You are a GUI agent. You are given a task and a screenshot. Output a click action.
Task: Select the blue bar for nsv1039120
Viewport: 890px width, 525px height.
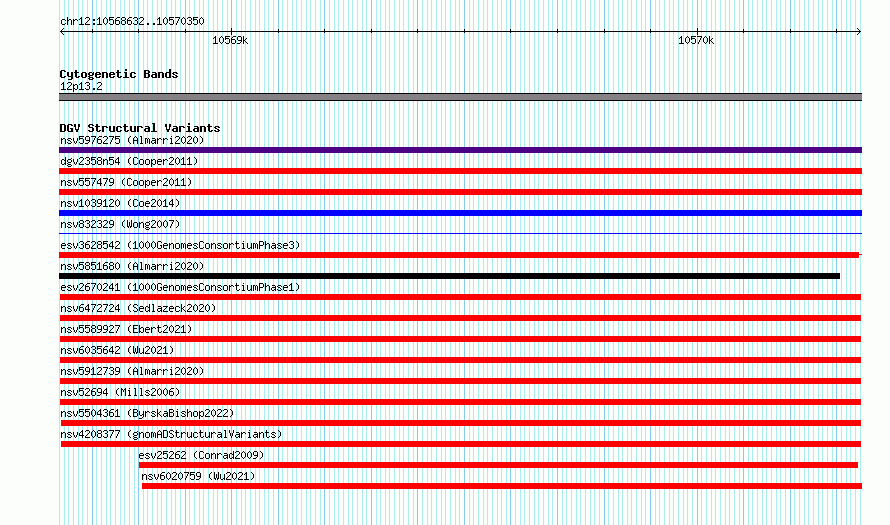point(460,213)
